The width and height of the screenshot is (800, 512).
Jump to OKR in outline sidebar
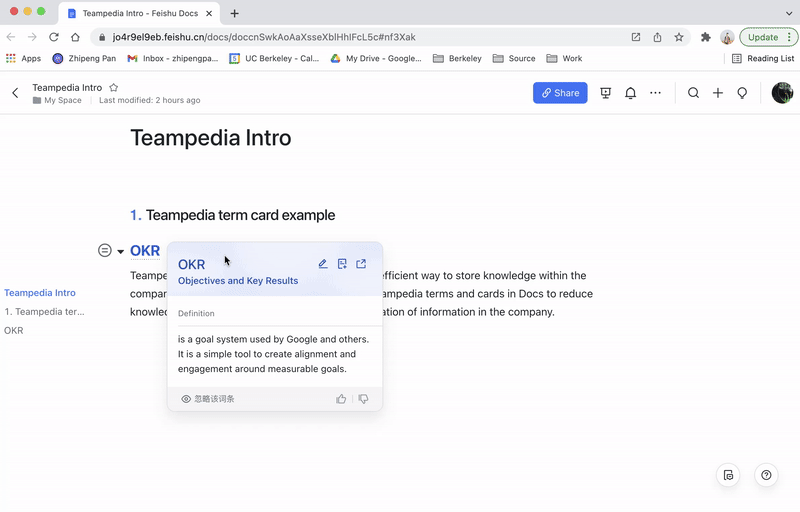pos(14,330)
